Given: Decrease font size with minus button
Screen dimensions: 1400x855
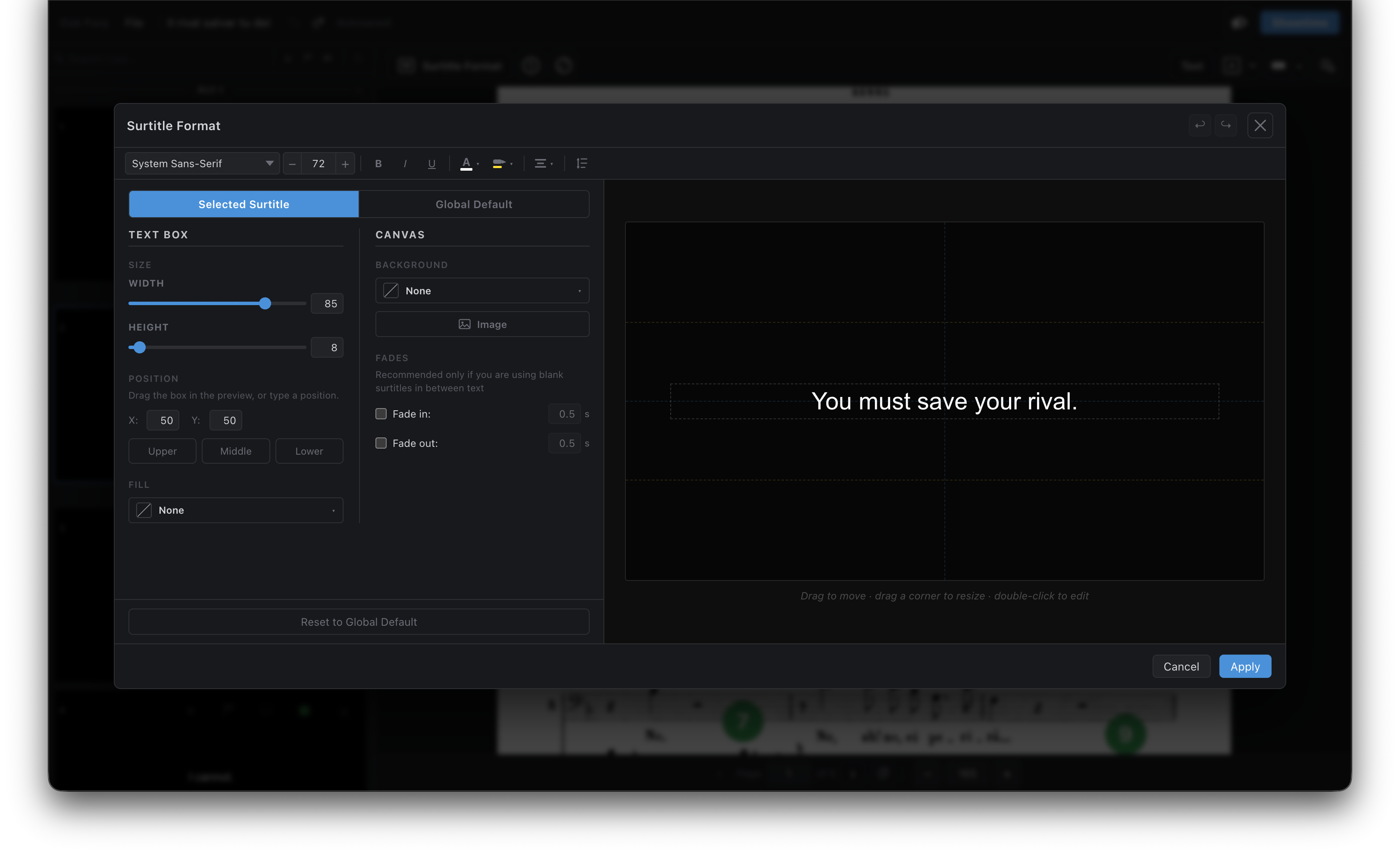Looking at the screenshot, I should (x=292, y=164).
